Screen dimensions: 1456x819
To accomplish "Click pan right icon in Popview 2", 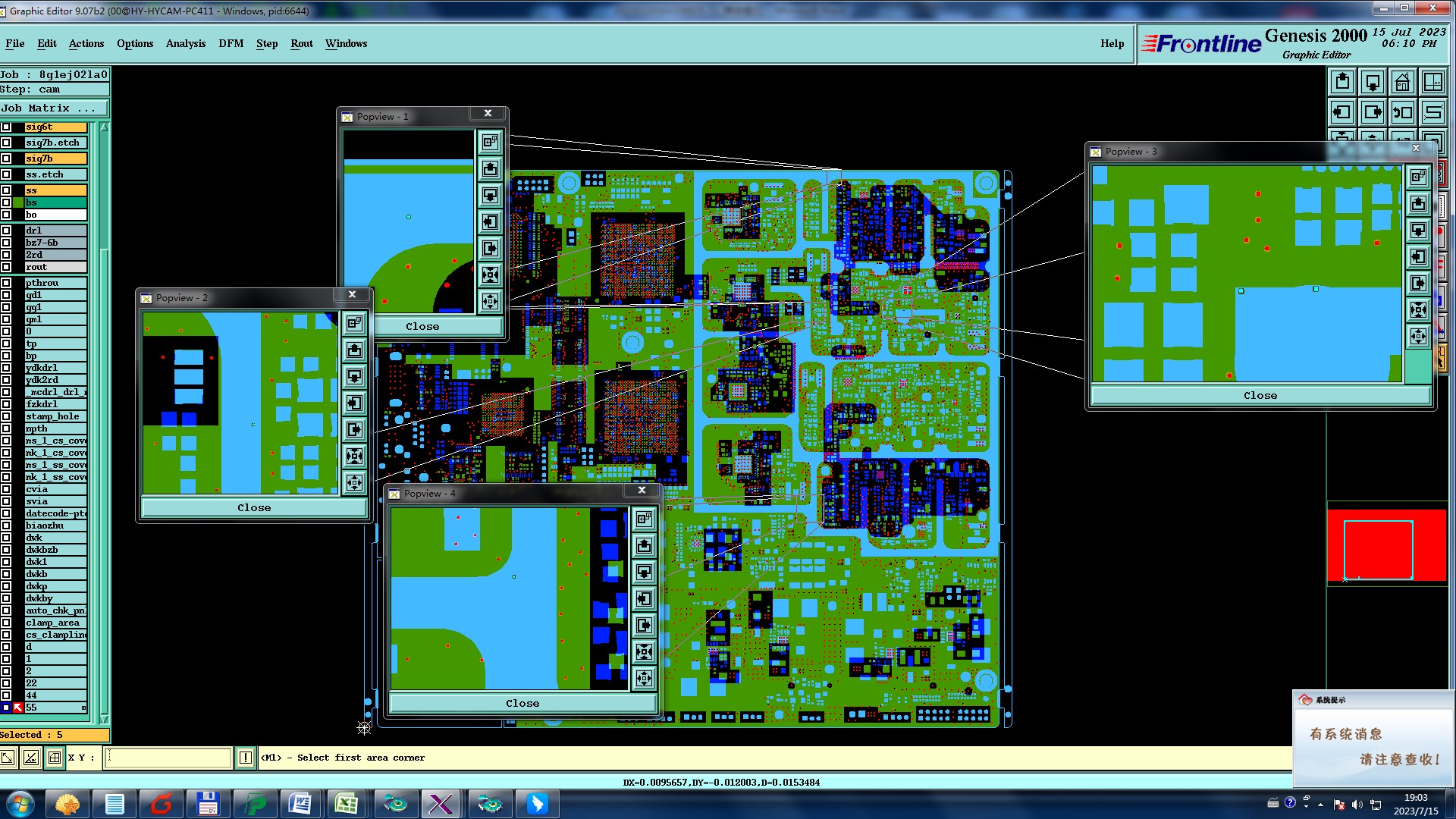I will (x=354, y=429).
